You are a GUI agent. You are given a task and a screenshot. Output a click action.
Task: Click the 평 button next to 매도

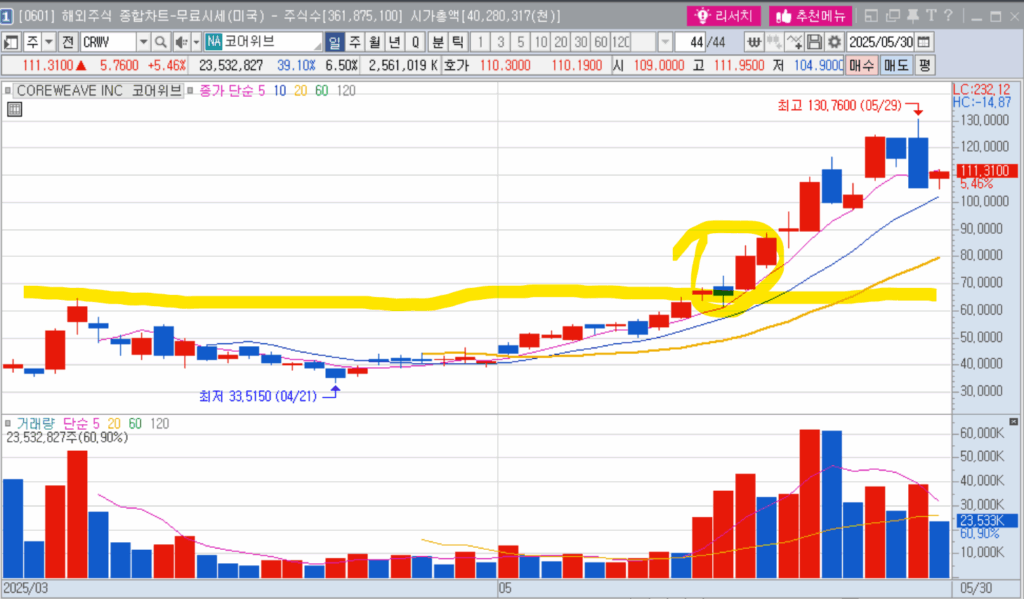(924, 65)
